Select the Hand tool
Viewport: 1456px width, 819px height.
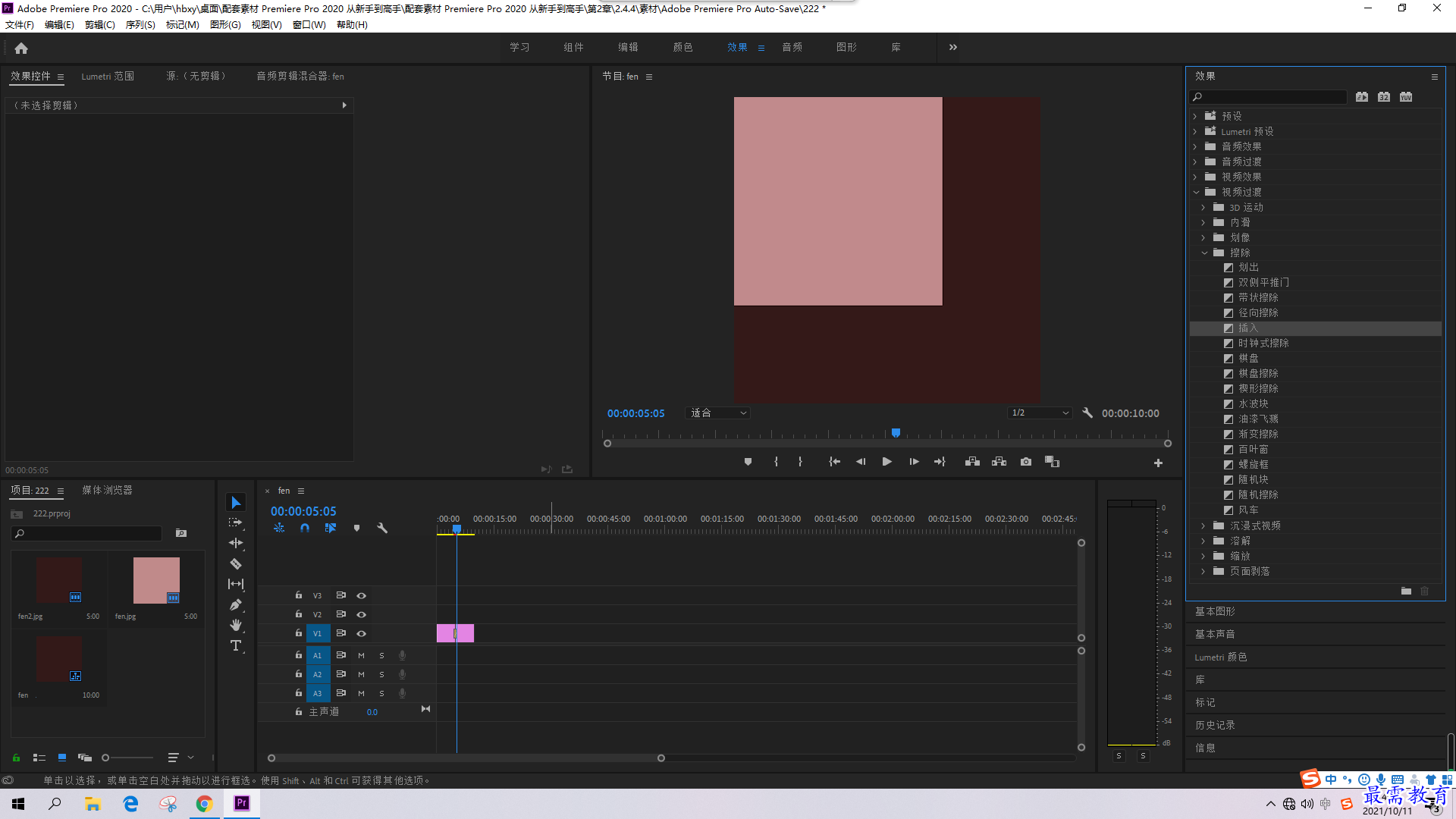point(236,625)
